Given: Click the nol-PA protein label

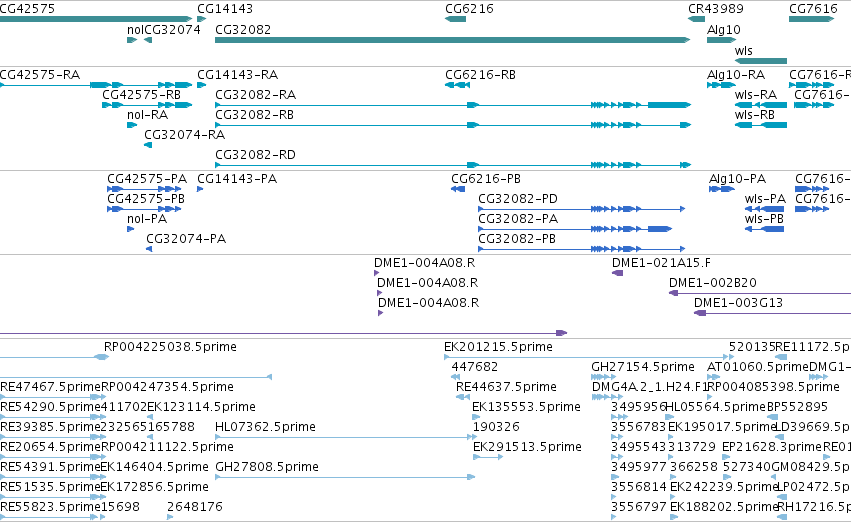Looking at the screenshot, I should 147,219.
